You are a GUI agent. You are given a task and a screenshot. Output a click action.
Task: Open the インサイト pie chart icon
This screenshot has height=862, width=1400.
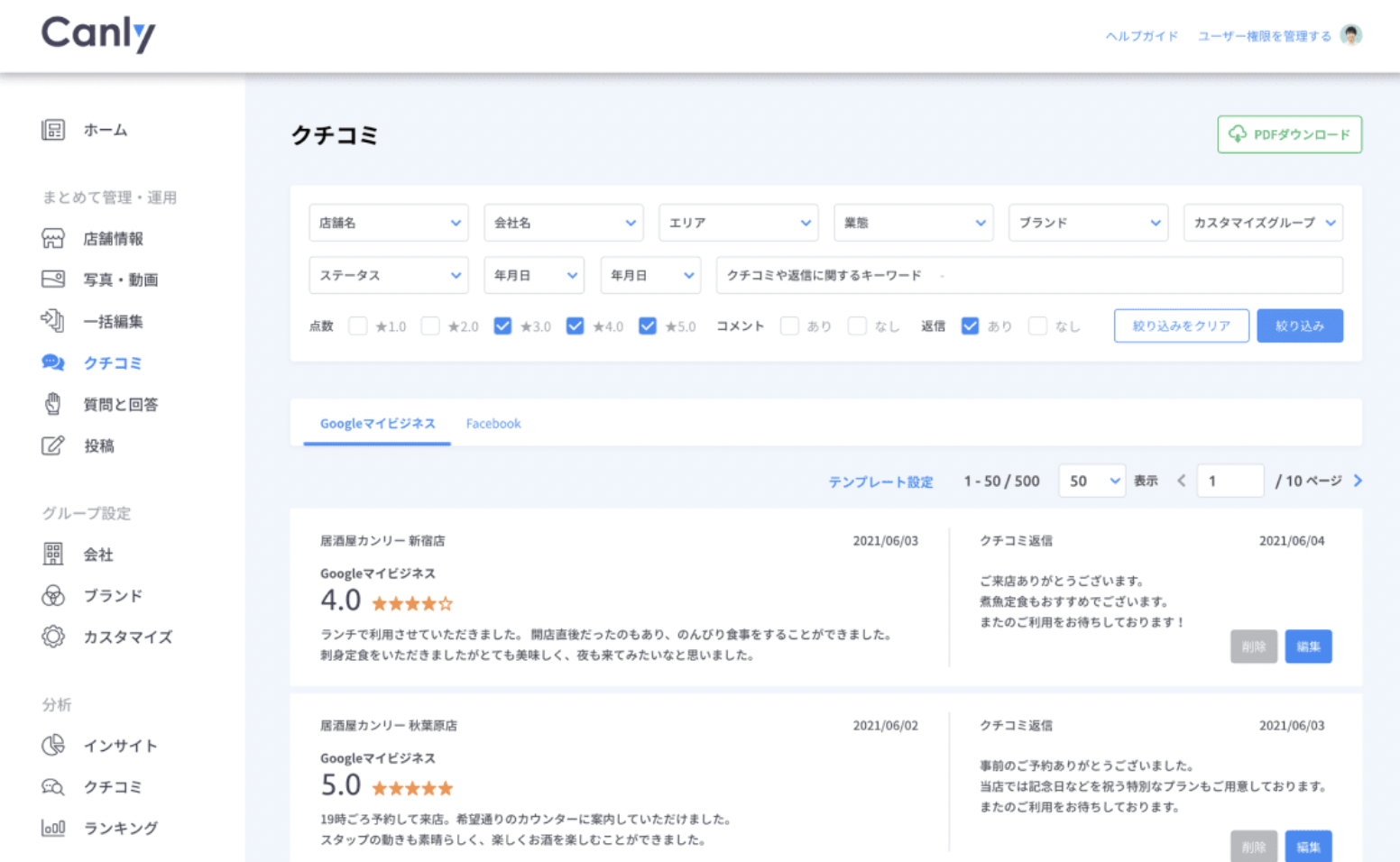point(53,745)
